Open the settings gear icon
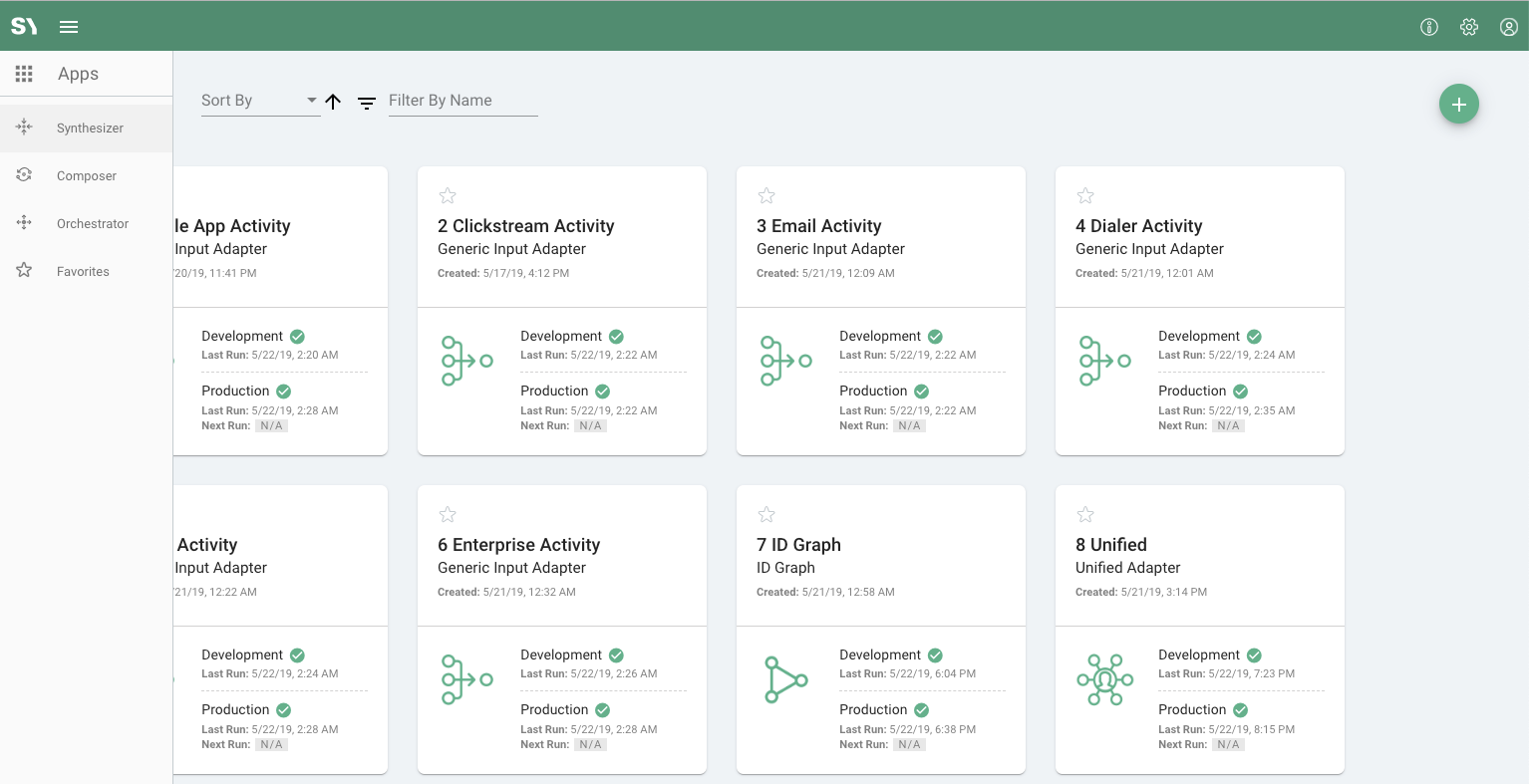The width and height of the screenshot is (1529, 784). point(1468,27)
